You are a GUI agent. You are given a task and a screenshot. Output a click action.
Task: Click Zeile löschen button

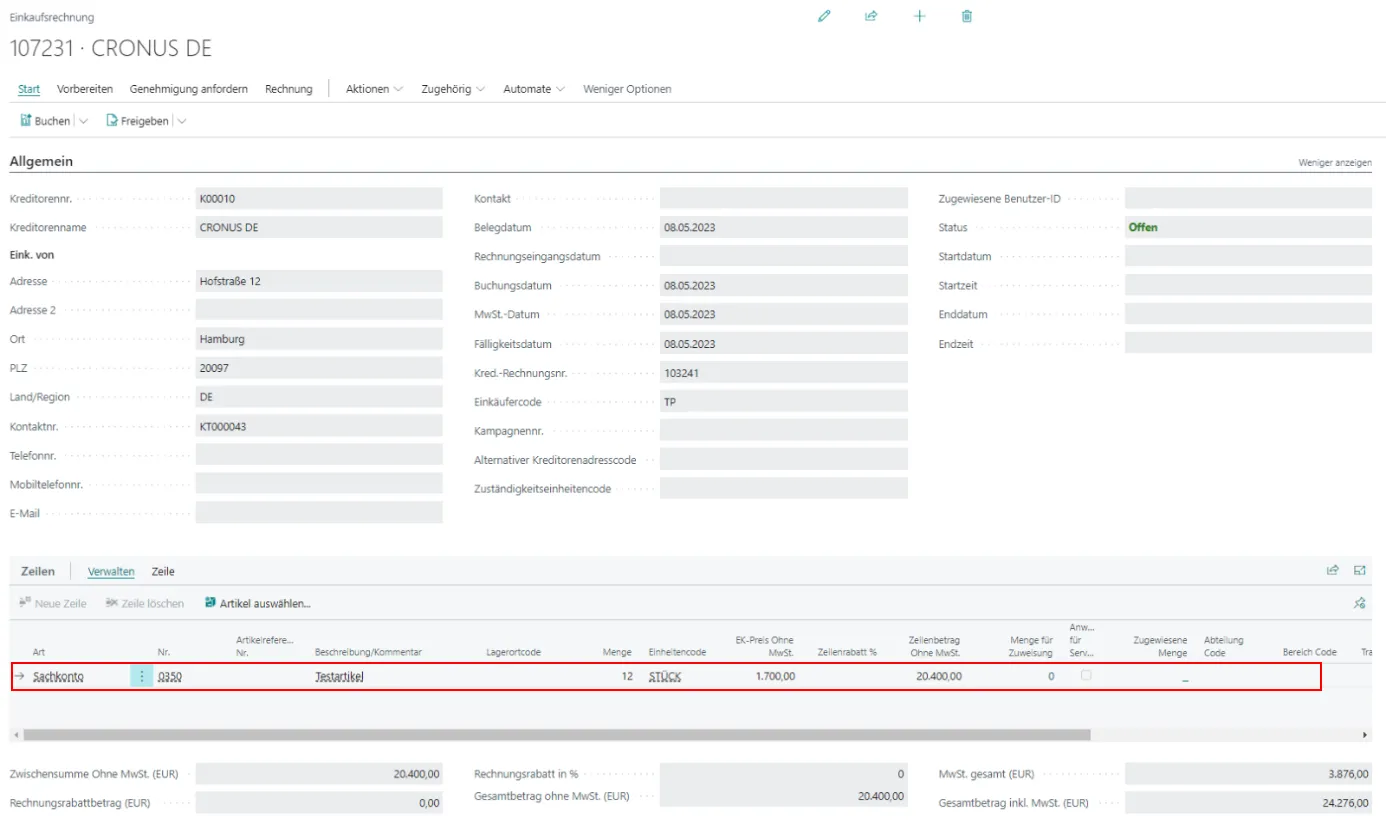click(x=144, y=603)
